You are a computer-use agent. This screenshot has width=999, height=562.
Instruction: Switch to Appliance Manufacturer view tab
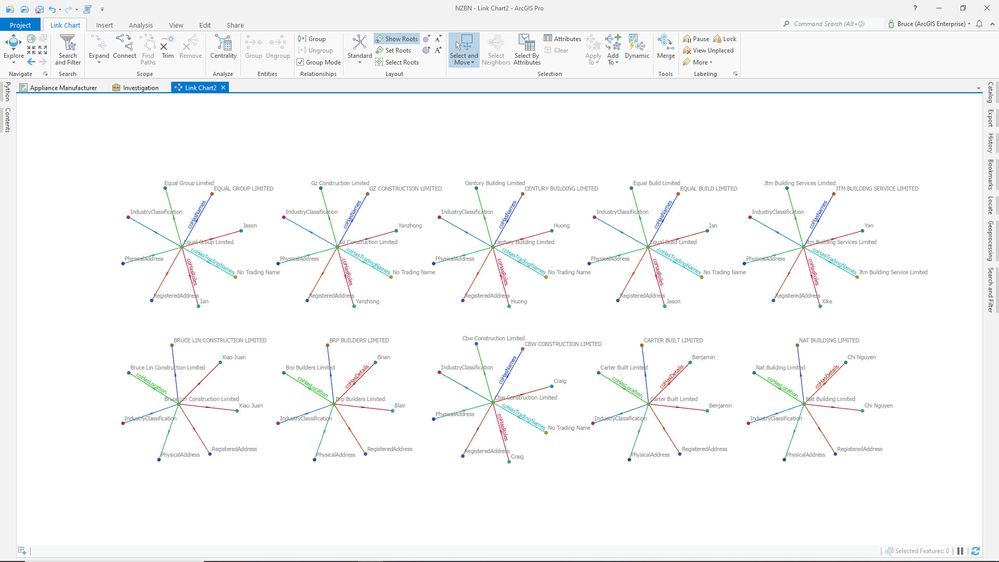pyautogui.click(x=59, y=88)
